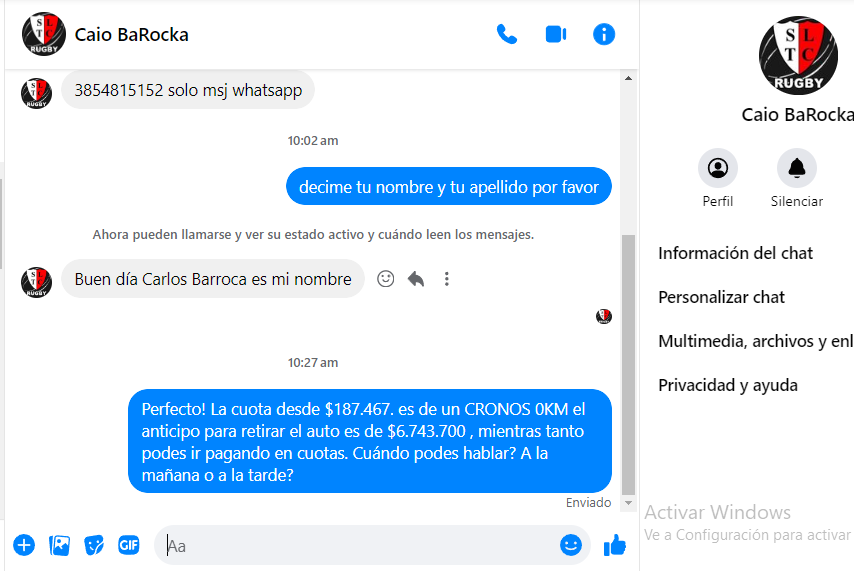The width and height of the screenshot is (854, 571).
Task: Open more options for Carlos Barroca message
Action: pyautogui.click(x=447, y=279)
